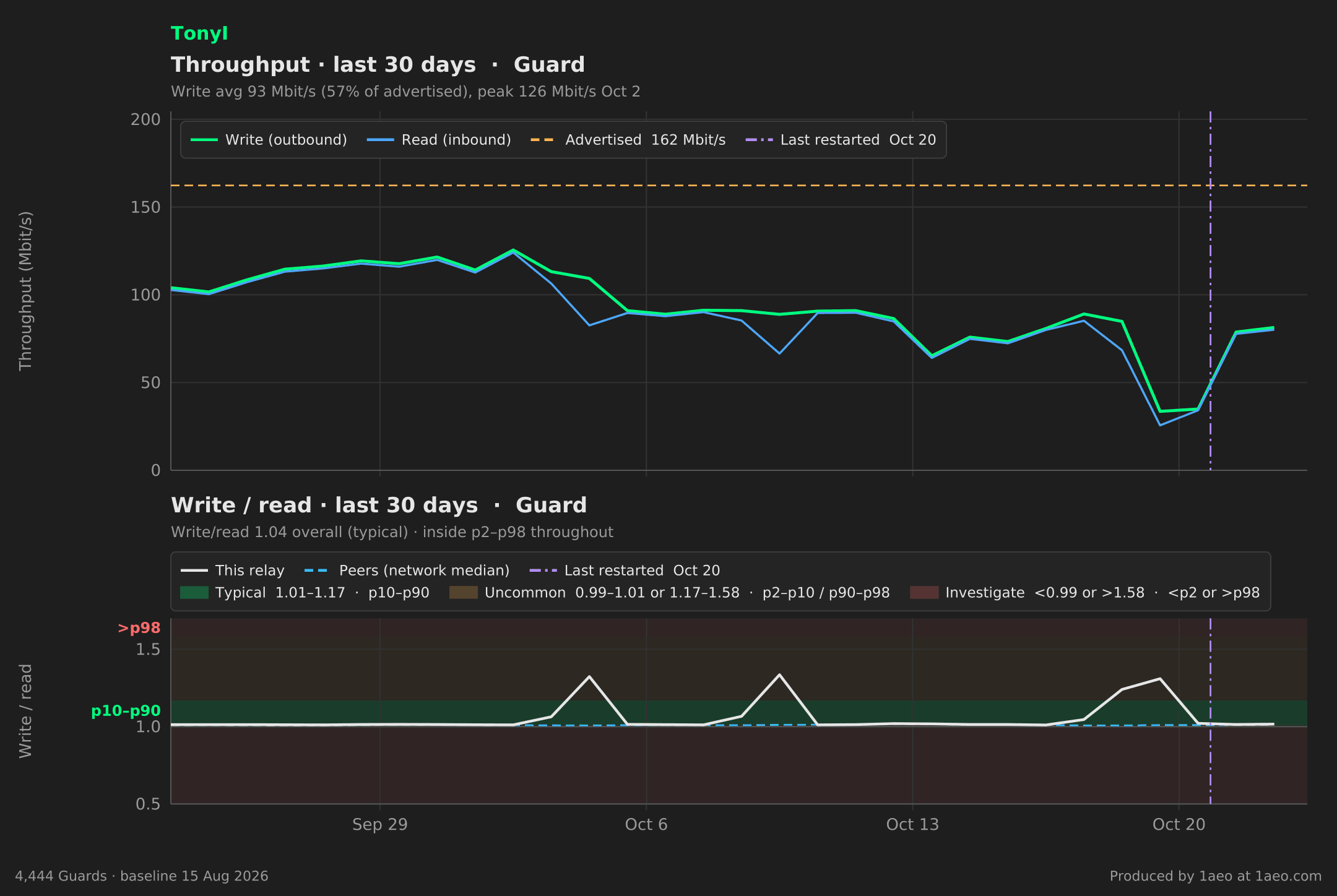1337x896 pixels.
Task: Click the Tonyl relay name heading
Action: 199,33
